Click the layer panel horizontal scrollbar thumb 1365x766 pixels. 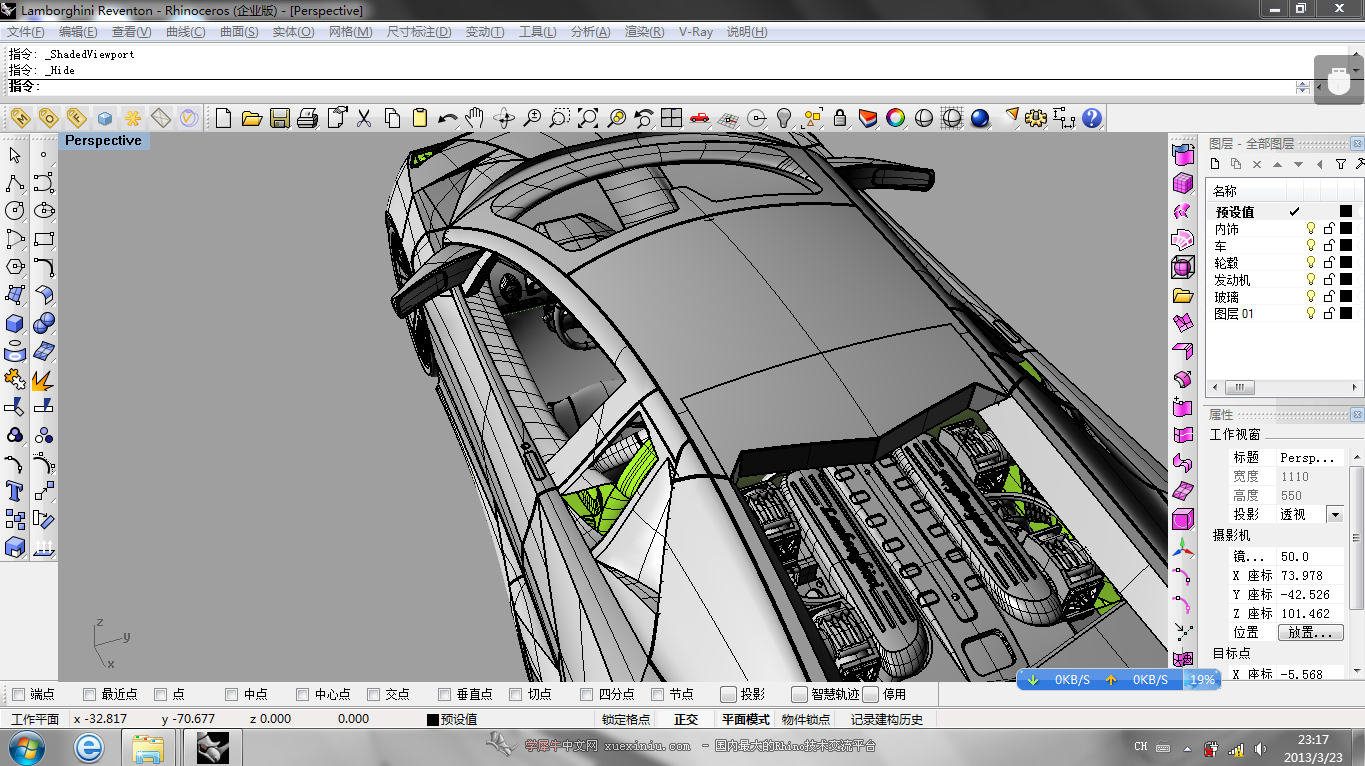pos(1239,388)
